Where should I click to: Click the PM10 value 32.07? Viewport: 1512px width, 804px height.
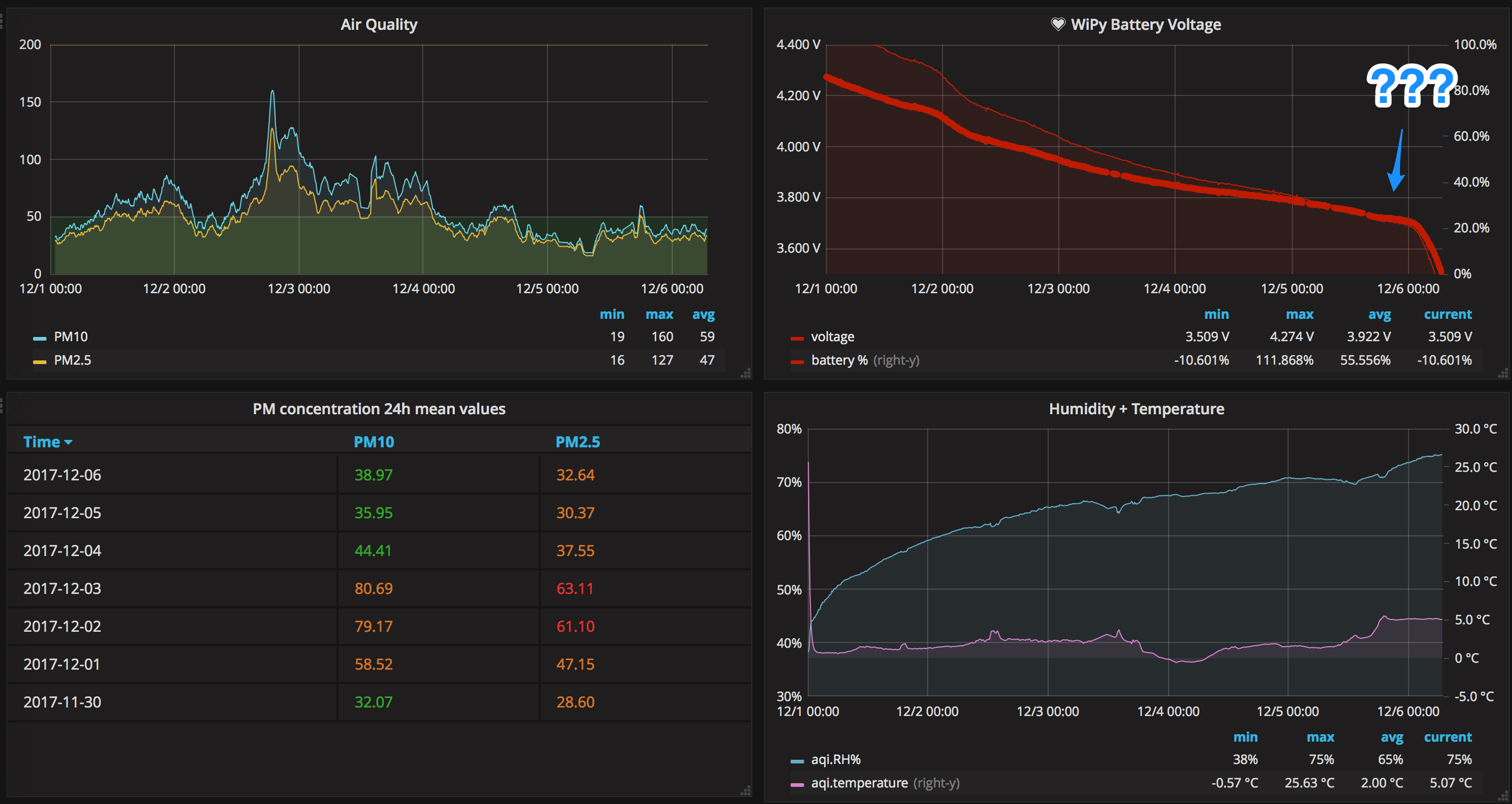click(373, 702)
